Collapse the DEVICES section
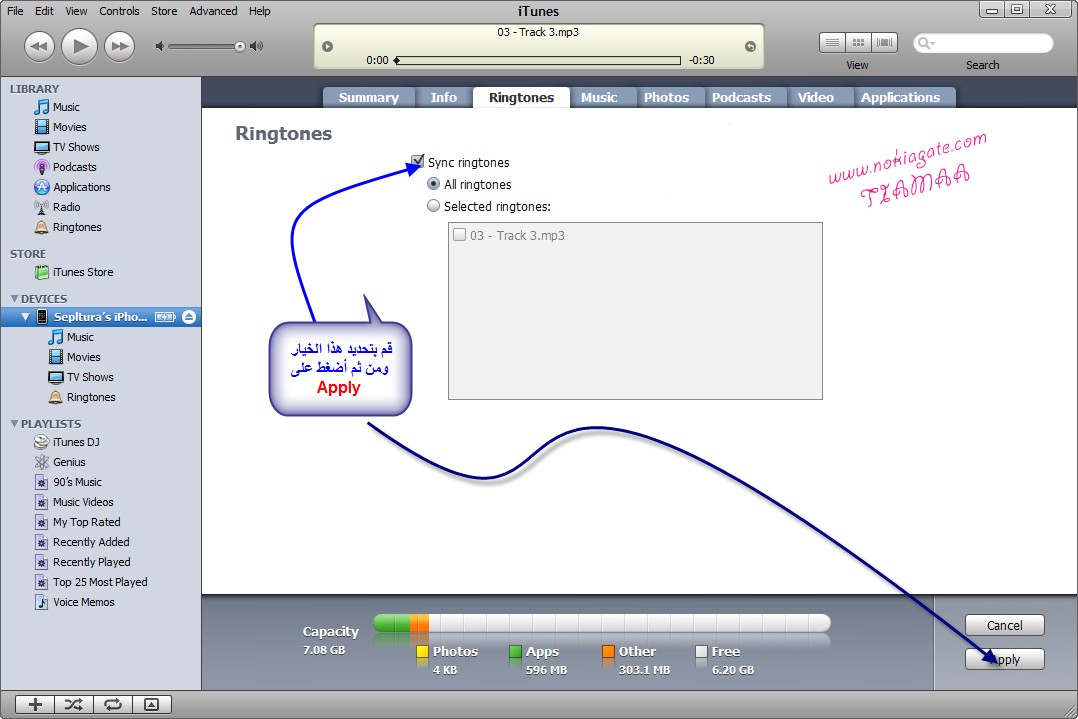This screenshot has width=1078, height=719. (x=14, y=299)
